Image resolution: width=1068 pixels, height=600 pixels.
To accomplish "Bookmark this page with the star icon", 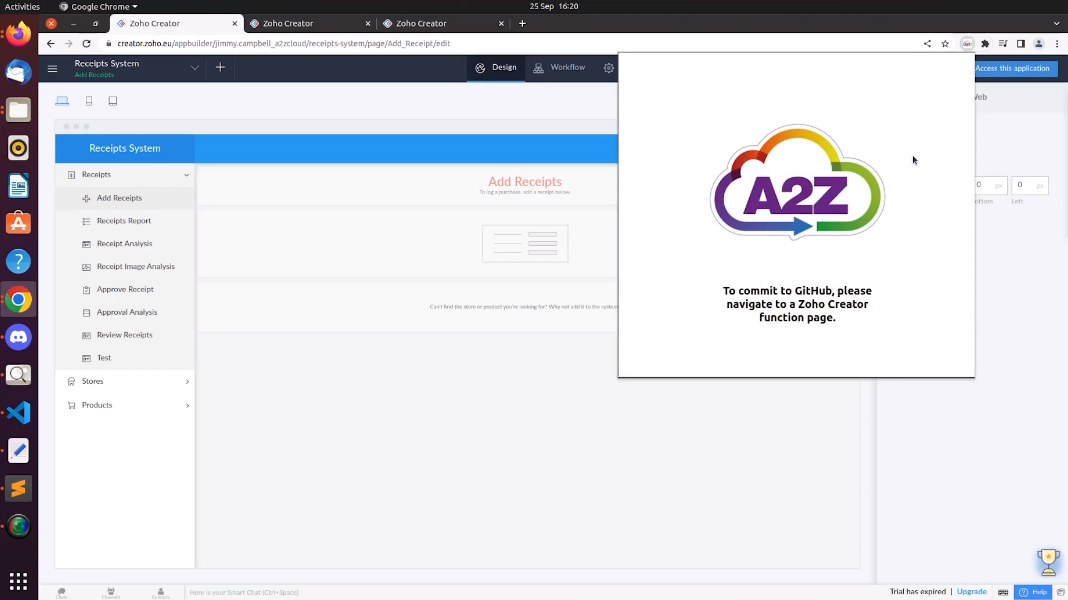I will pos(945,44).
